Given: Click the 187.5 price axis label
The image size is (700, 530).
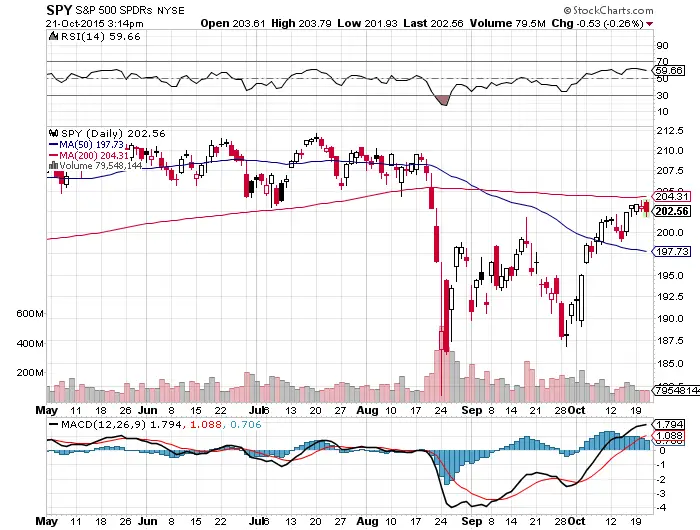Looking at the screenshot, I should coord(670,341).
